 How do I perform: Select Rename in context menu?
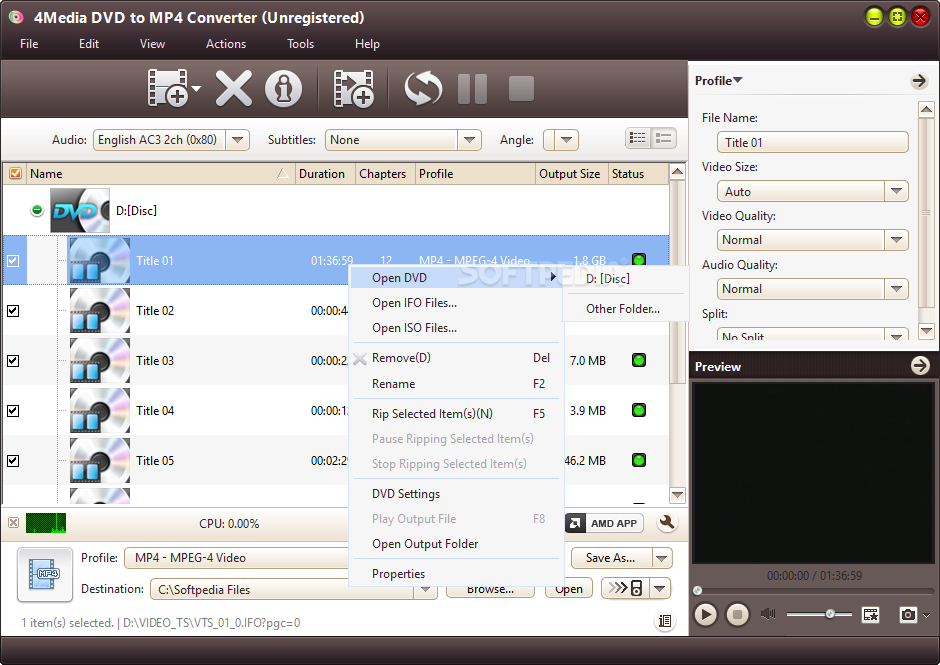(456, 384)
